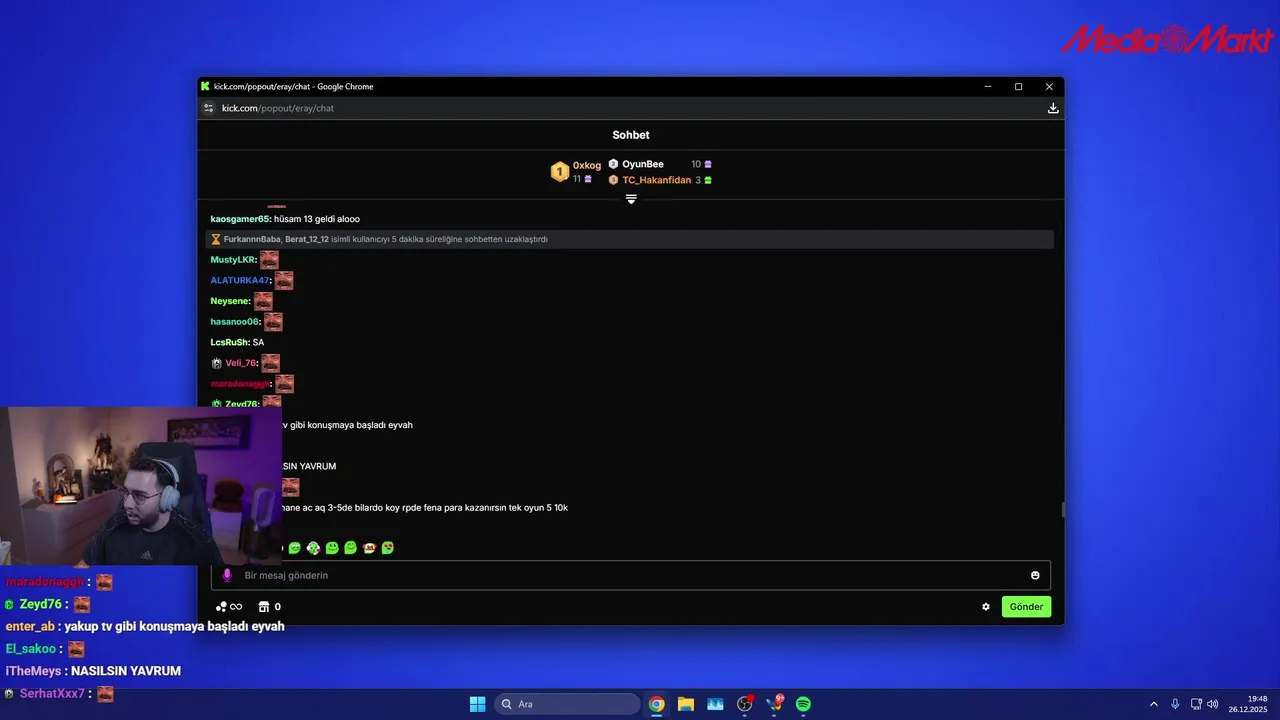Click username MustyLKR in chat
Viewport: 1280px width, 720px height.
tap(233, 260)
